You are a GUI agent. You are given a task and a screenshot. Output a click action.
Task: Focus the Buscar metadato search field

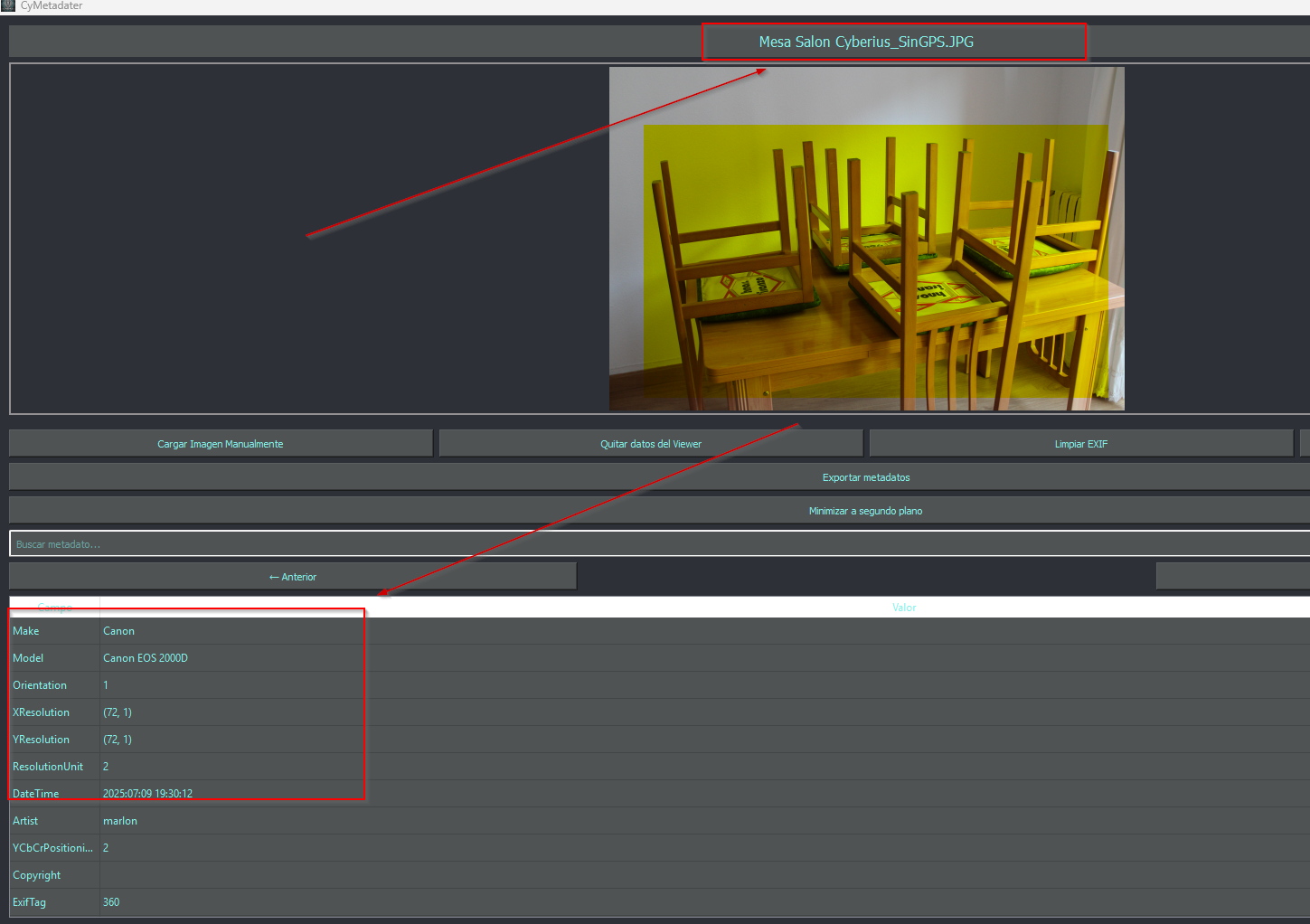(659, 544)
